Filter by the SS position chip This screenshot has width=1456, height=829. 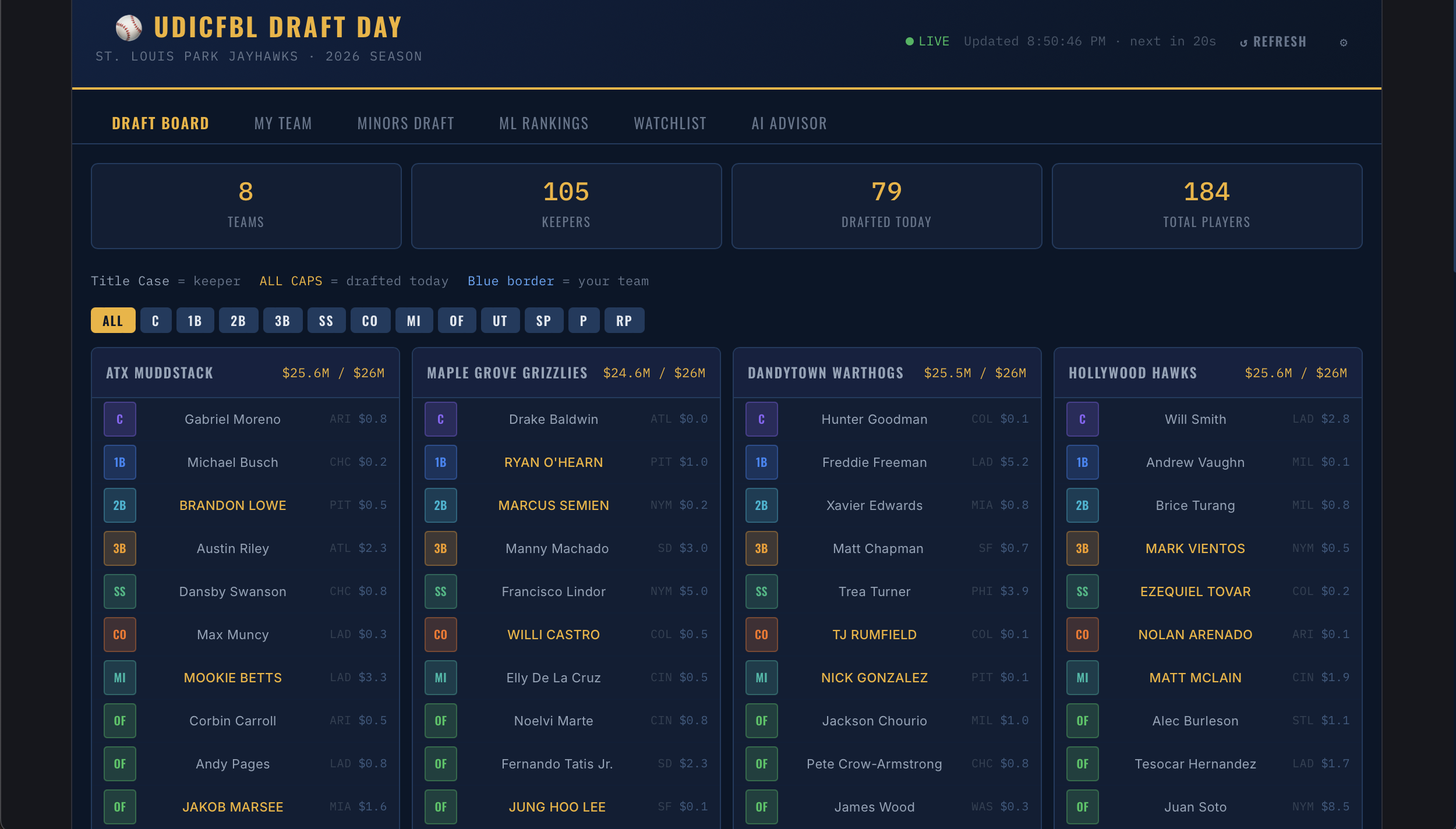(x=326, y=320)
